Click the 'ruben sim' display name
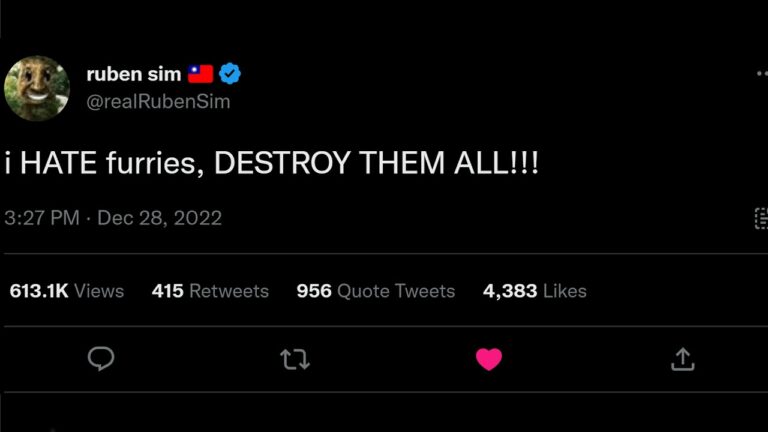The height and width of the screenshot is (432, 768). [134, 74]
